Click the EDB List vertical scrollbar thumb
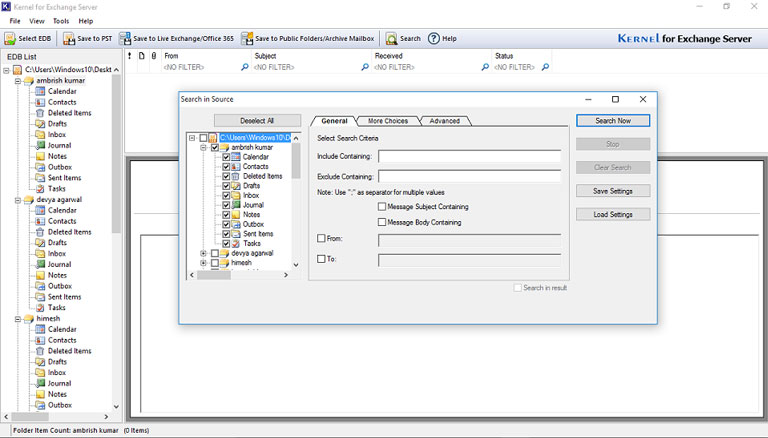The height and width of the screenshot is (438, 768). pyautogui.click(x=116, y=154)
